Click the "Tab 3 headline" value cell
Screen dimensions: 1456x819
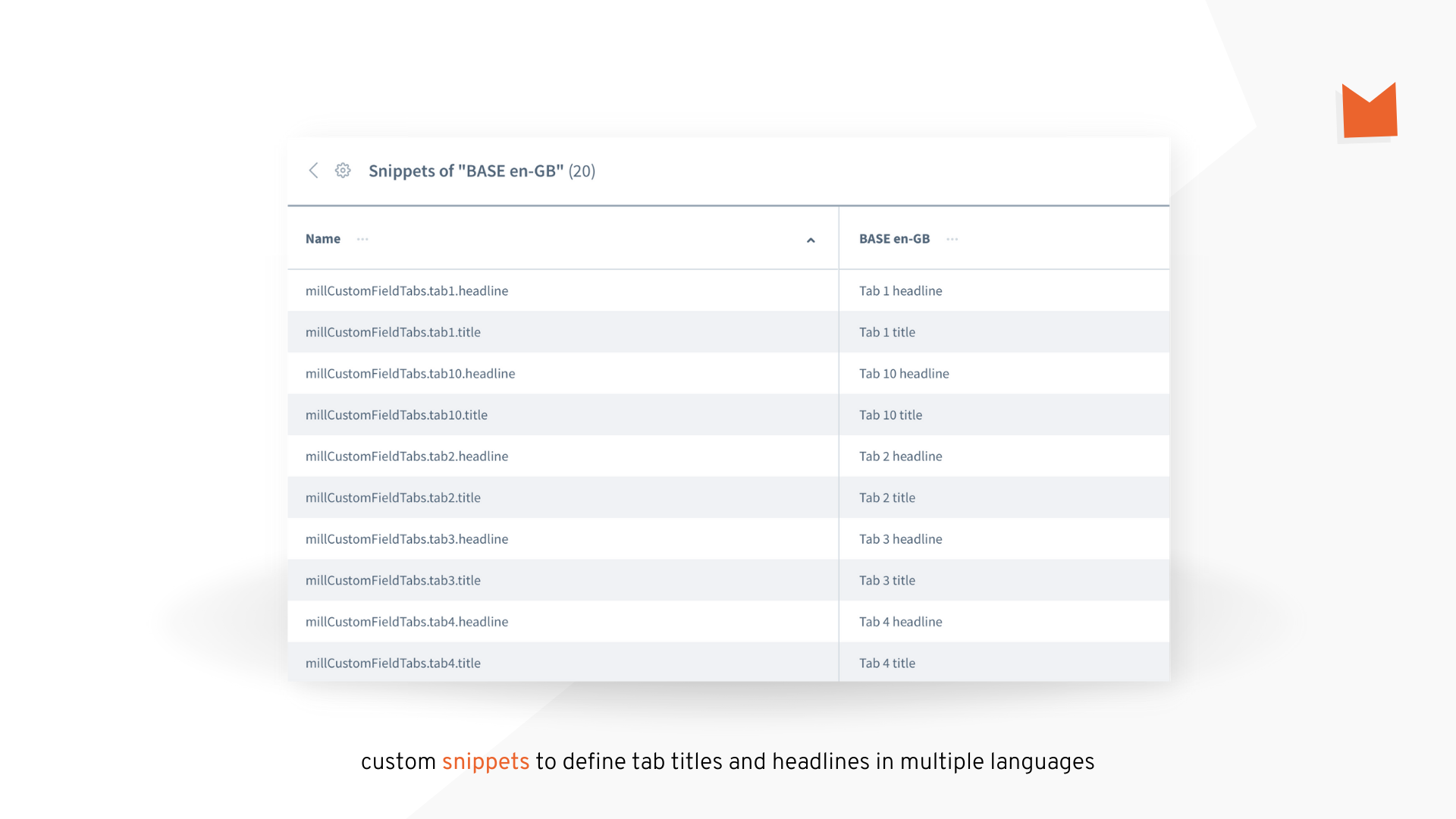click(1004, 538)
